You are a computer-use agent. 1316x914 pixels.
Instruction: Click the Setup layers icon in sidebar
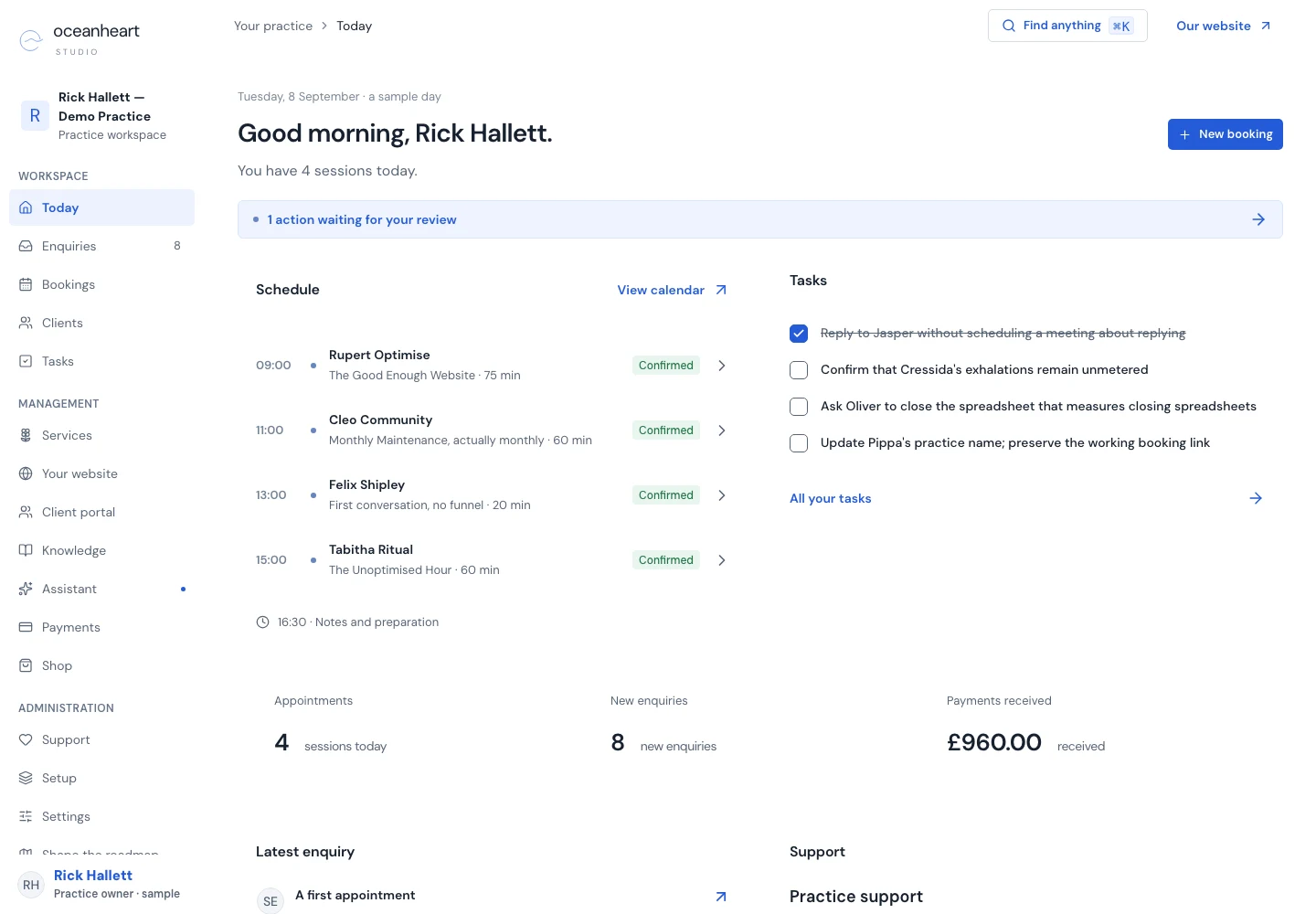(26, 778)
